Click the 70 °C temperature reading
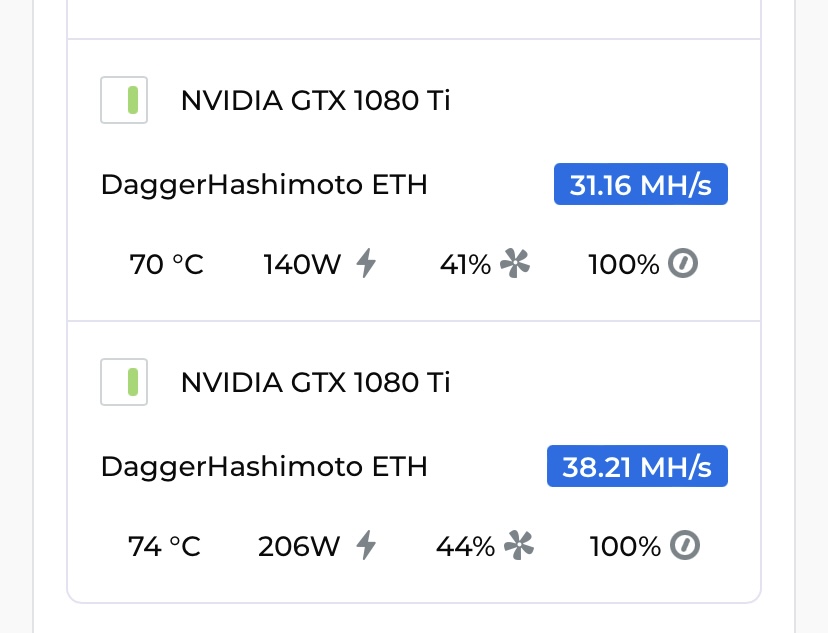828x633 pixels. tap(166, 264)
